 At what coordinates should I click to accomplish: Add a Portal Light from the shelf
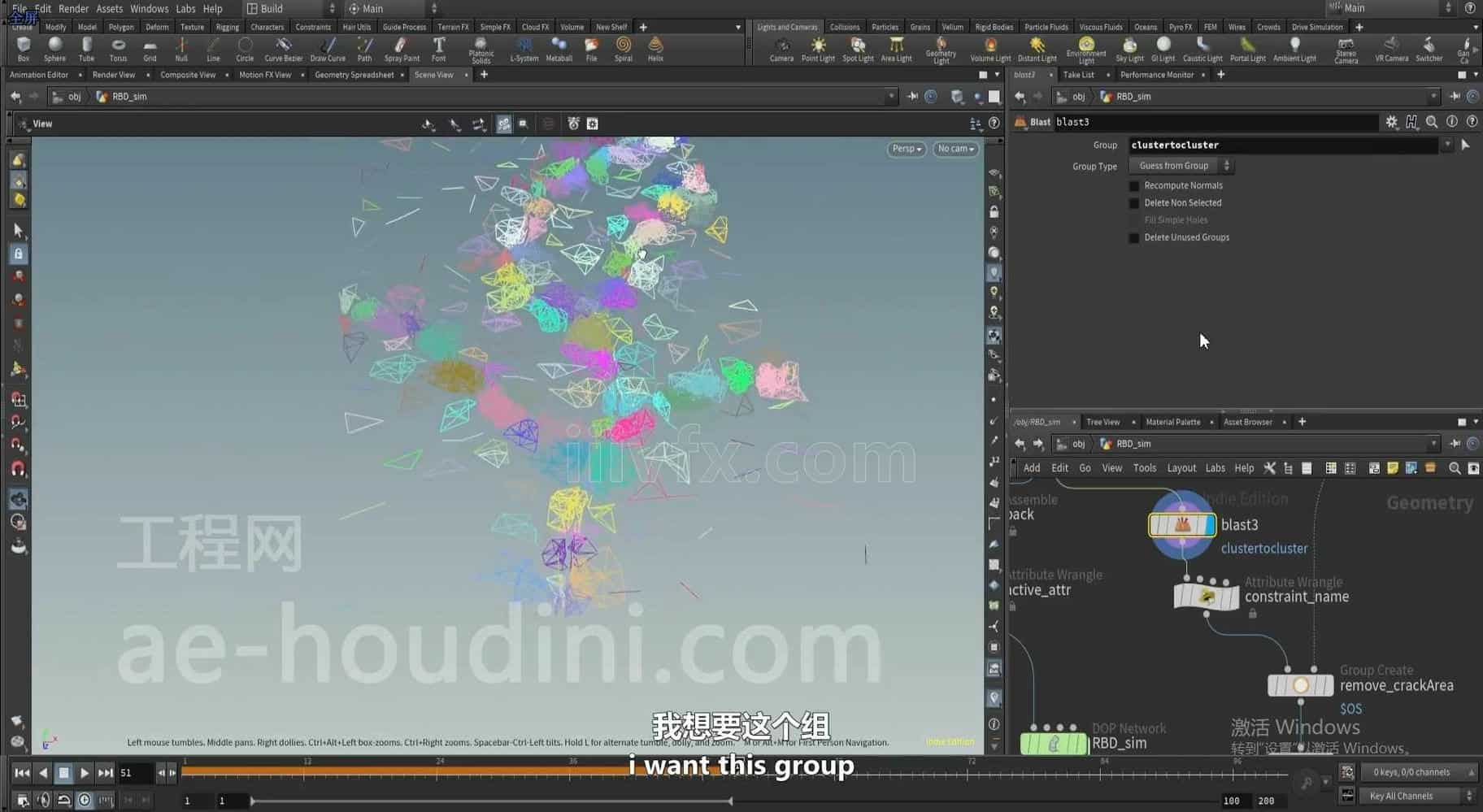(1247, 49)
